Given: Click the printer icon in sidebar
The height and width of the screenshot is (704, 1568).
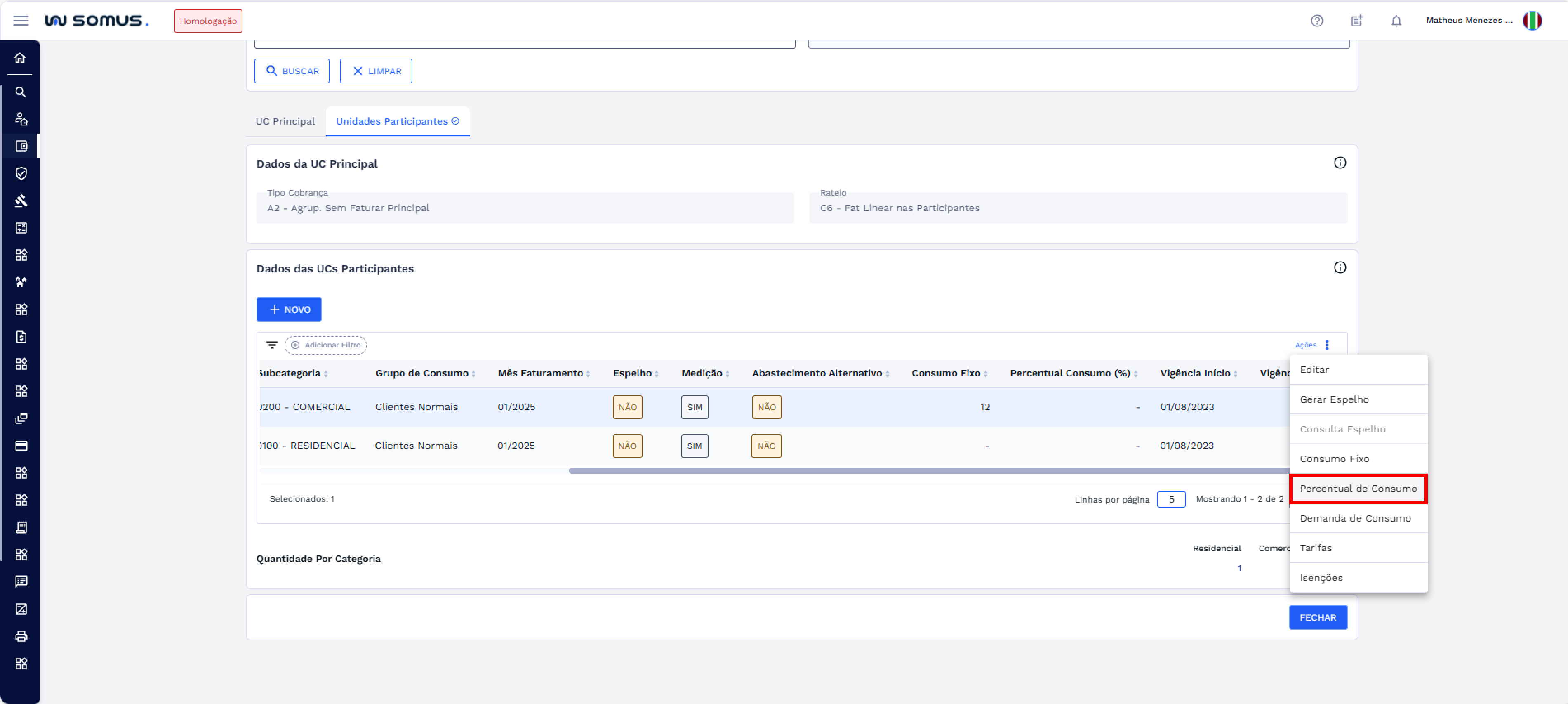Looking at the screenshot, I should pyautogui.click(x=21, y=636).
